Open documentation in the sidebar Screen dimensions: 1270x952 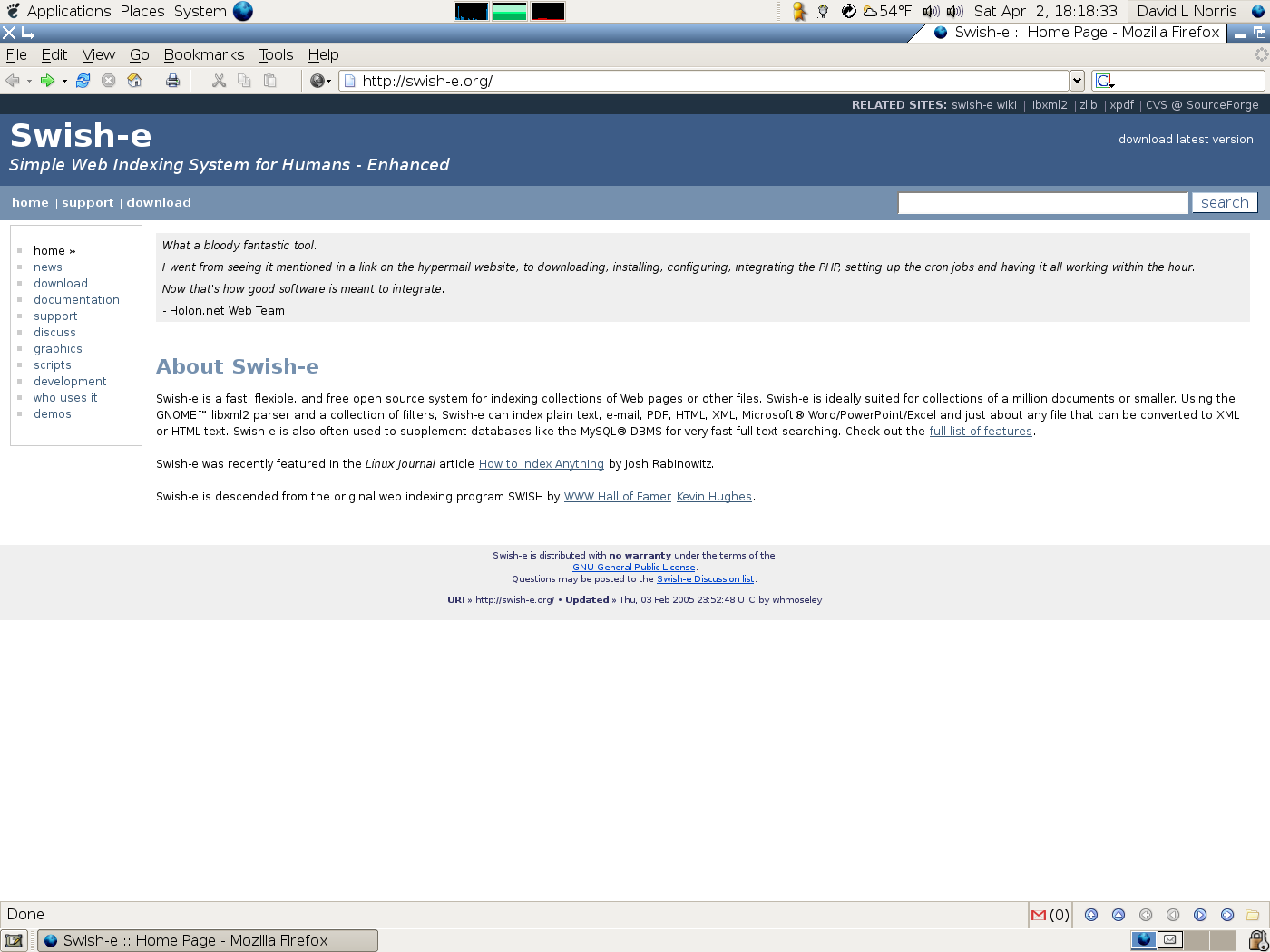tap(76, 300)
